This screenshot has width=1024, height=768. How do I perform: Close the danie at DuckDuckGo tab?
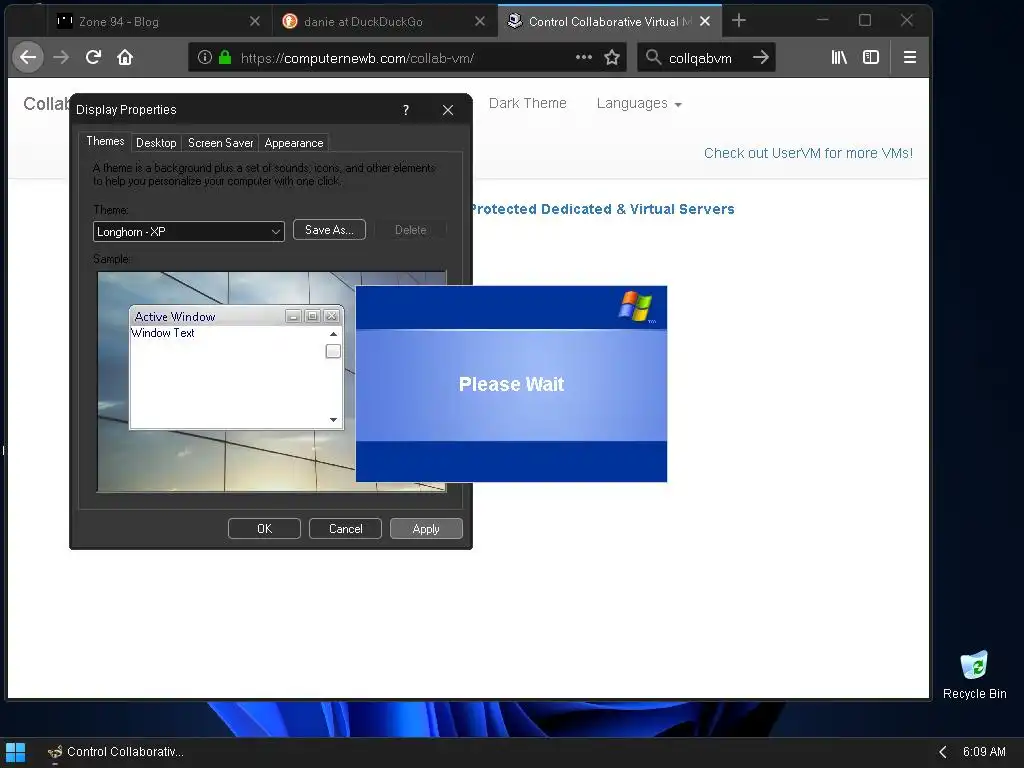click(480, 22)
